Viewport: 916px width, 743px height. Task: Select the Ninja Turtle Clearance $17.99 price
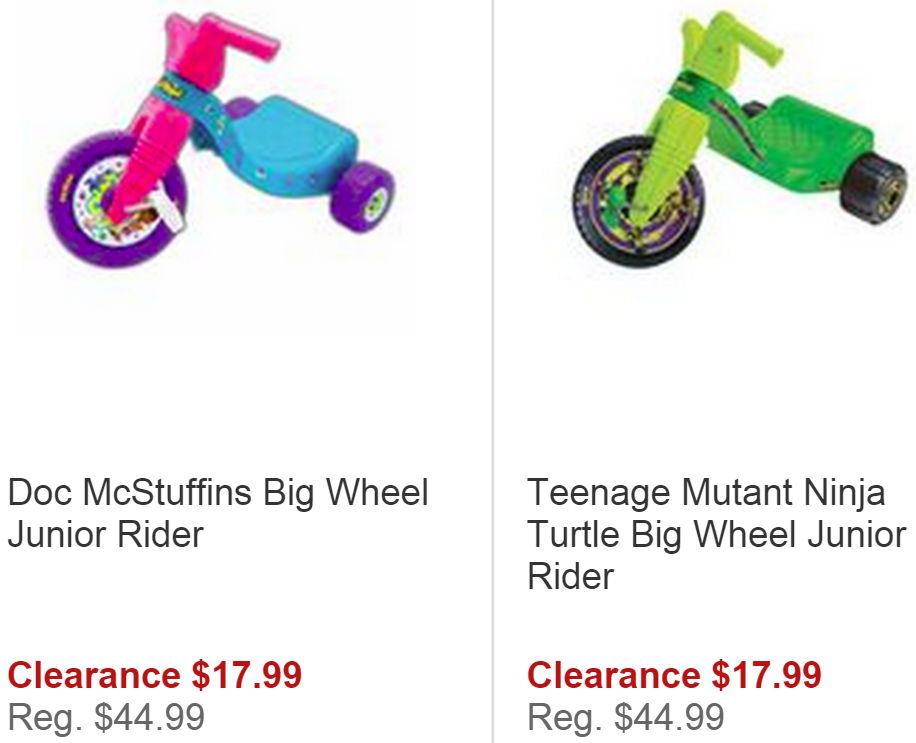[674, 675]
